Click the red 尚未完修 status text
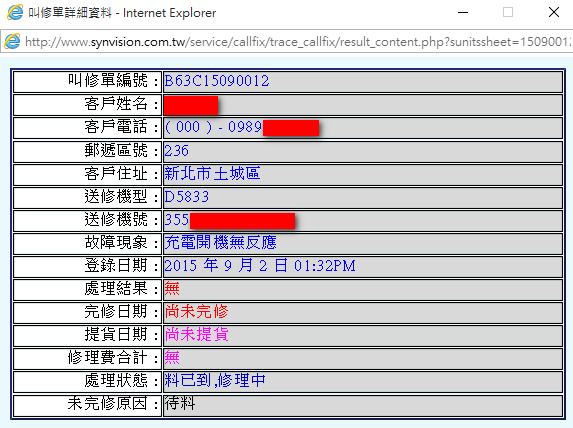This screenshot has width=573, height=428. click(197, 312)
